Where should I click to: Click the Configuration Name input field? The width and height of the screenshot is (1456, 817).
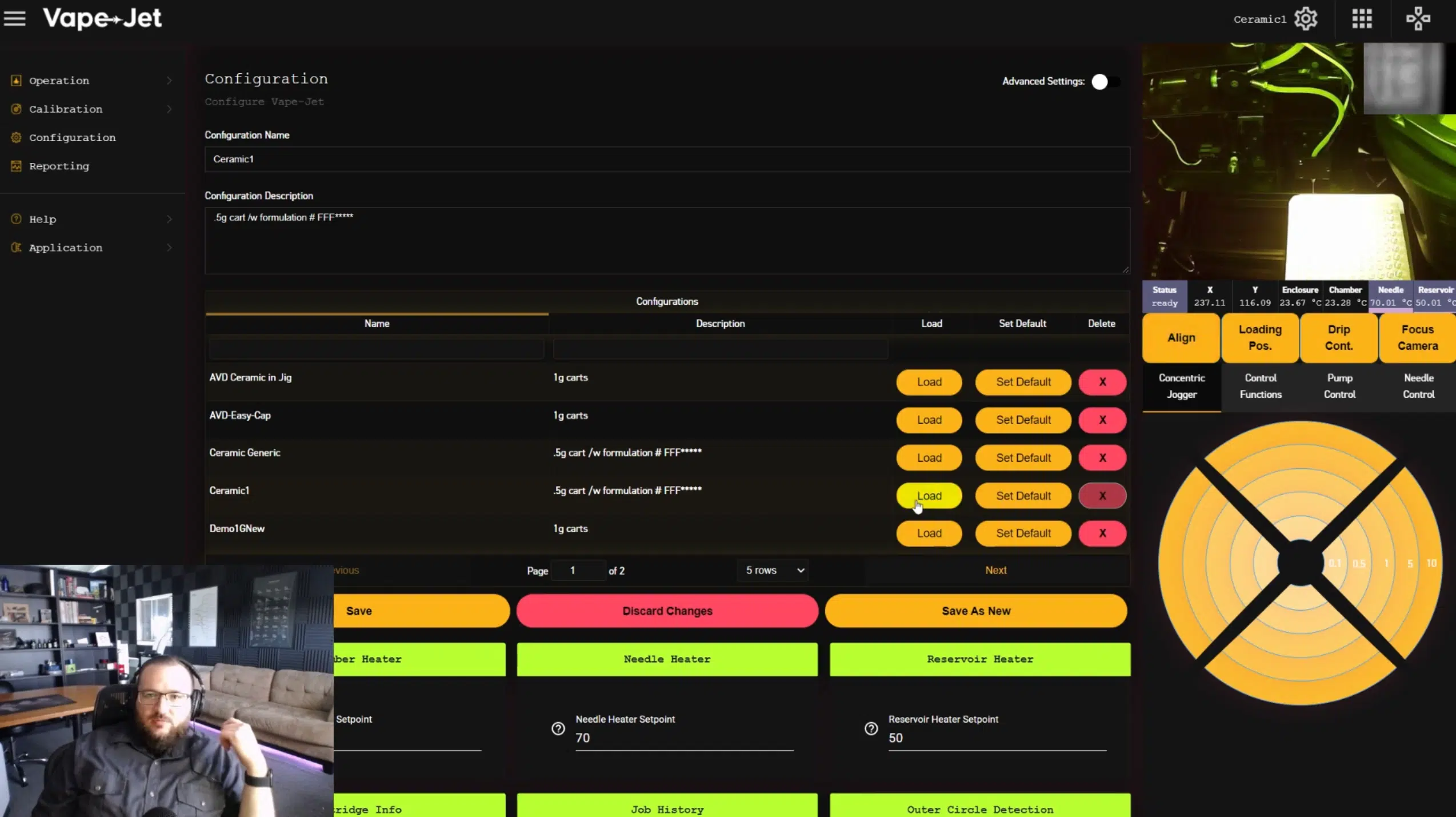tap(667, 160)
